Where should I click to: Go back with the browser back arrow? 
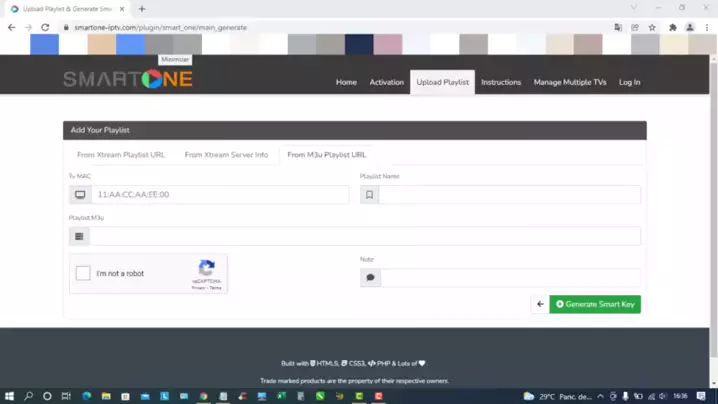11,27
